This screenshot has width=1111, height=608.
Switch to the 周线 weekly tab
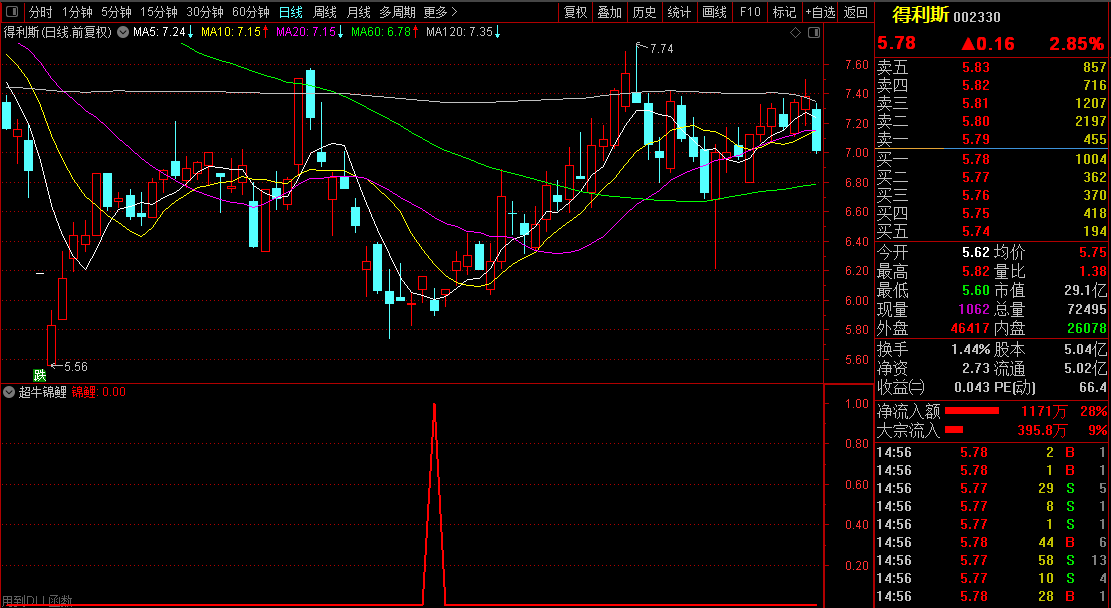(x=325, y=12)
